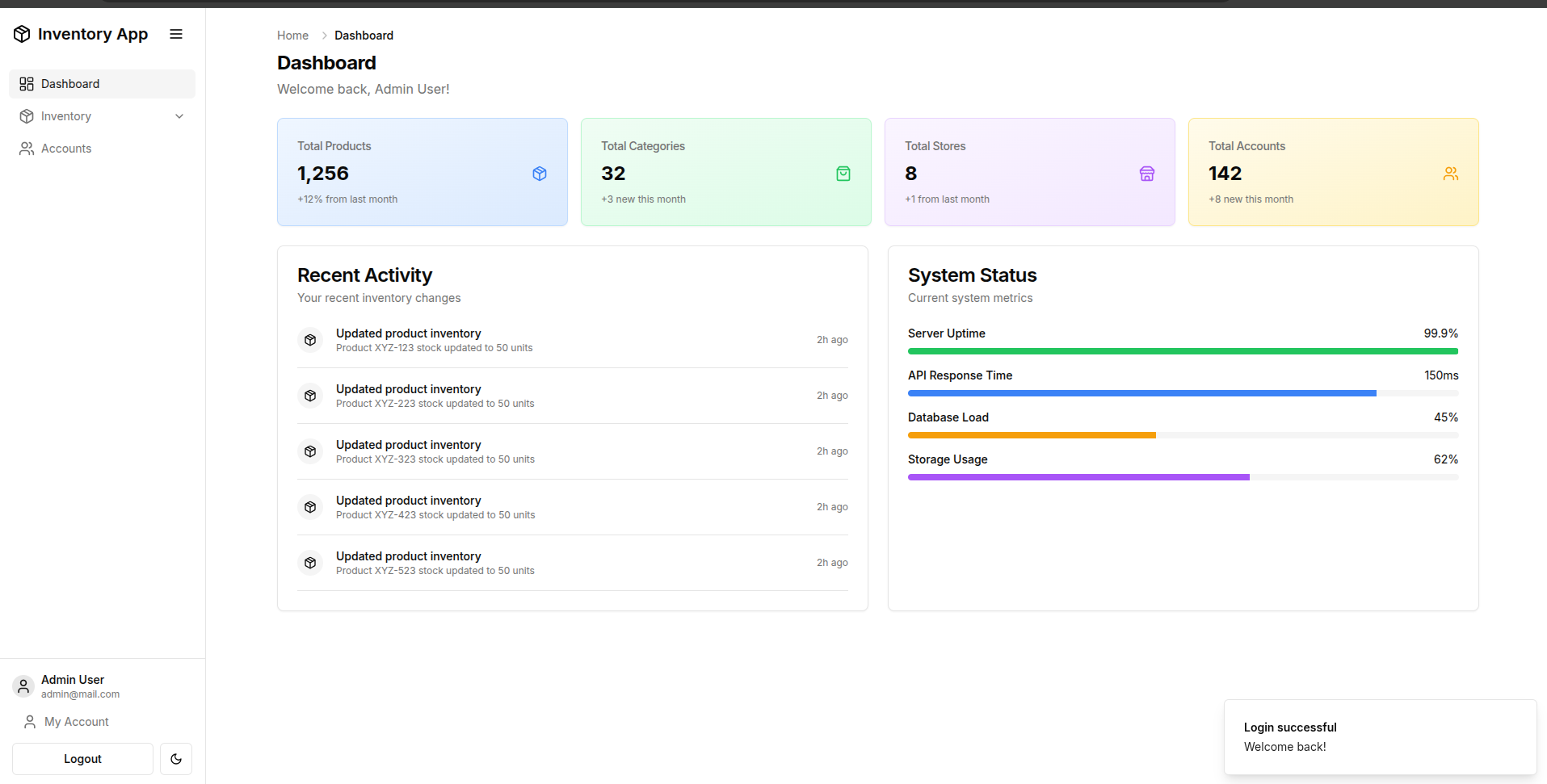
Task: Click the 'admin@mail.com' email text
Action: [80, 694]
